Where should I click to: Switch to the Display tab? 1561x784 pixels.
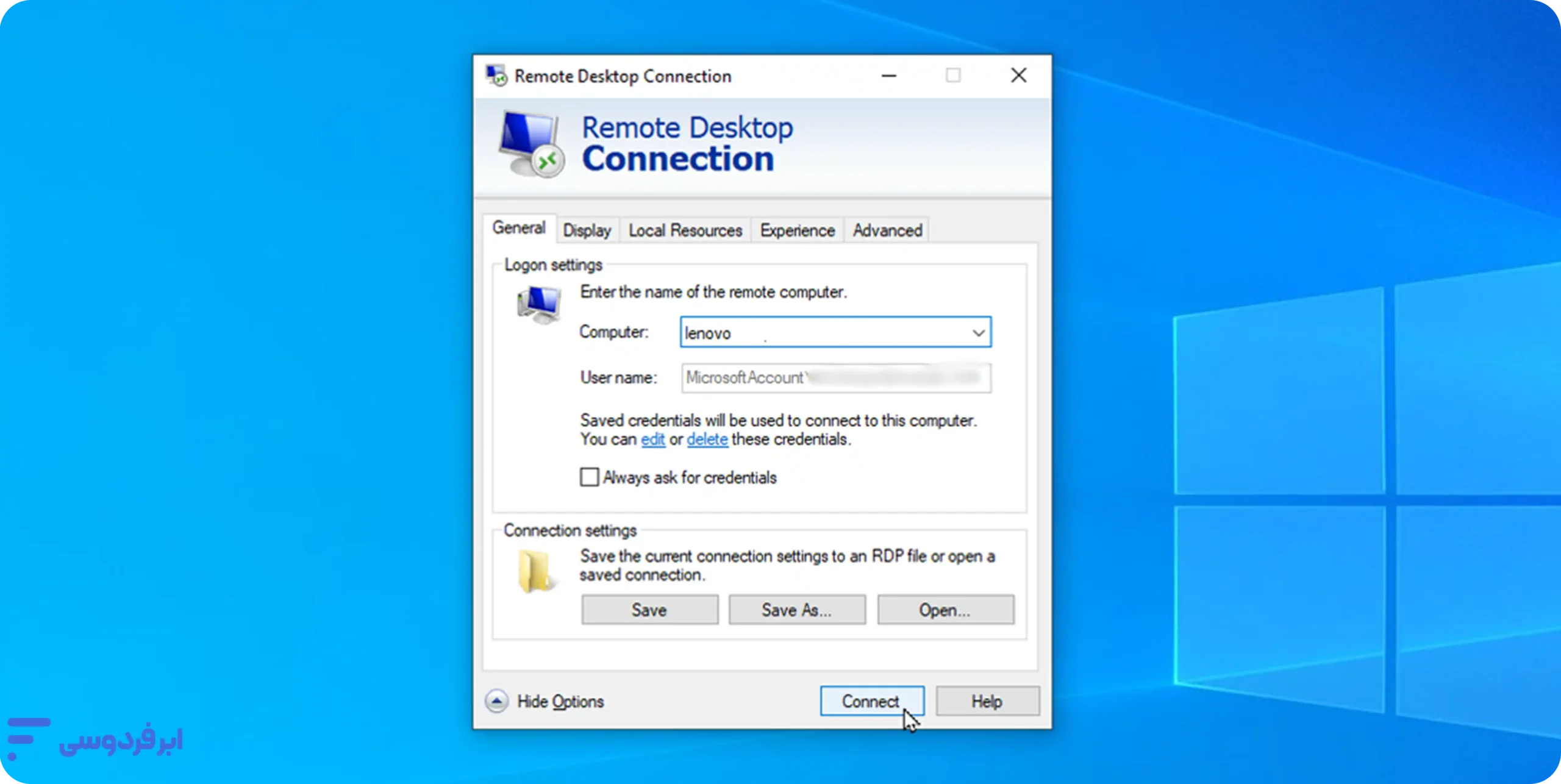(x=587, y=230)
